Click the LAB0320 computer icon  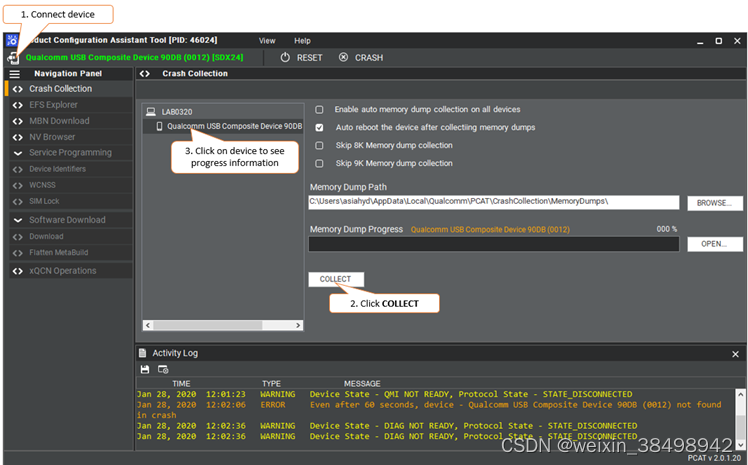pos(151,112)
